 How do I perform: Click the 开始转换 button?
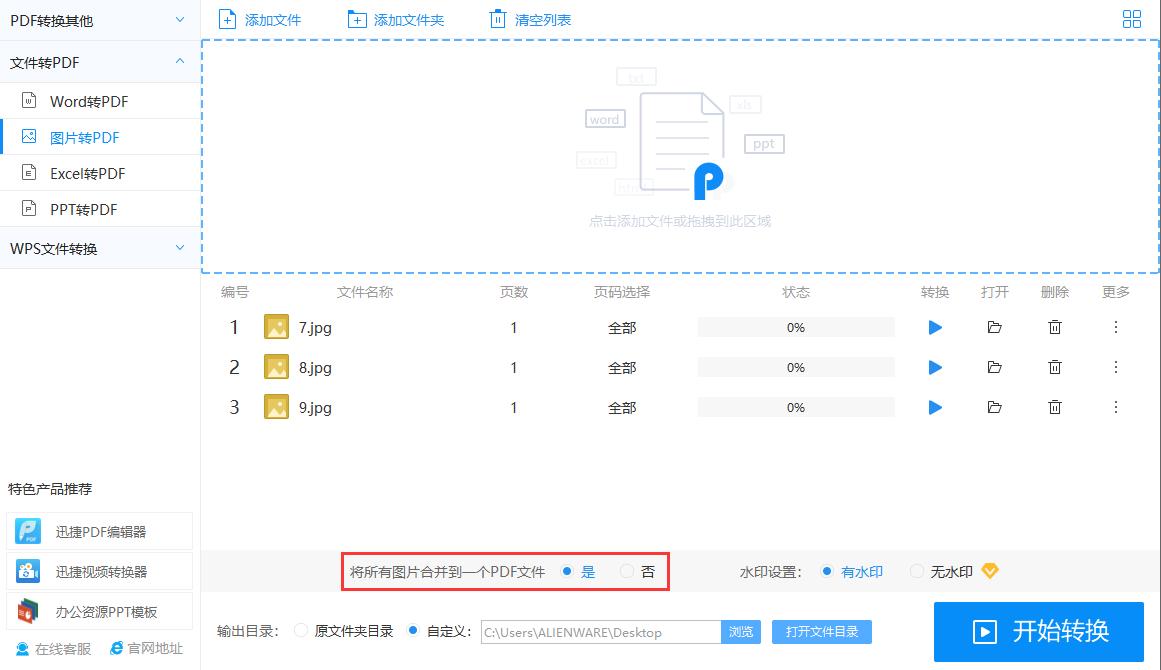pos(1038,631)
